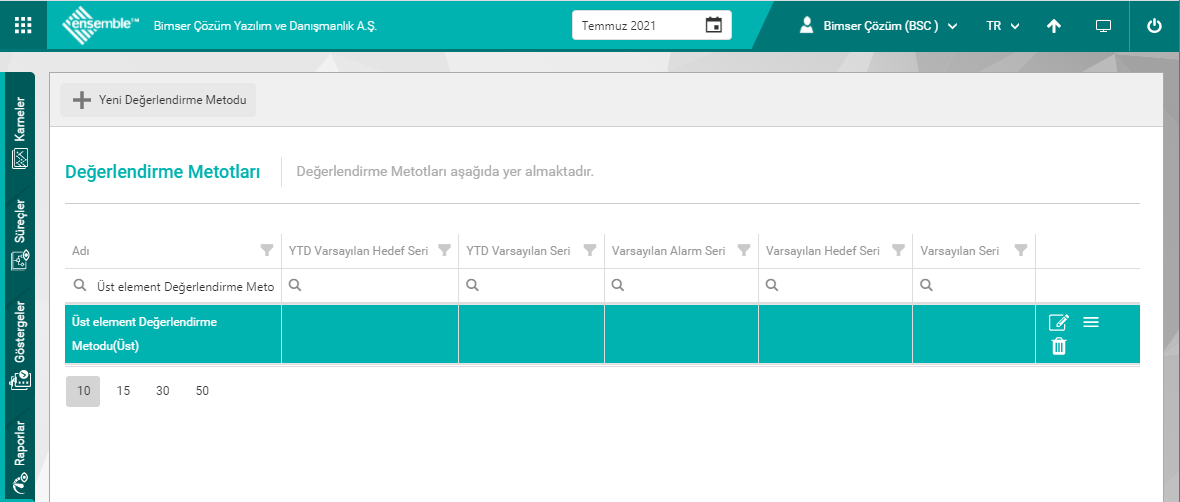Set page size to 15

pyautogui.click(x=123, y=391)
